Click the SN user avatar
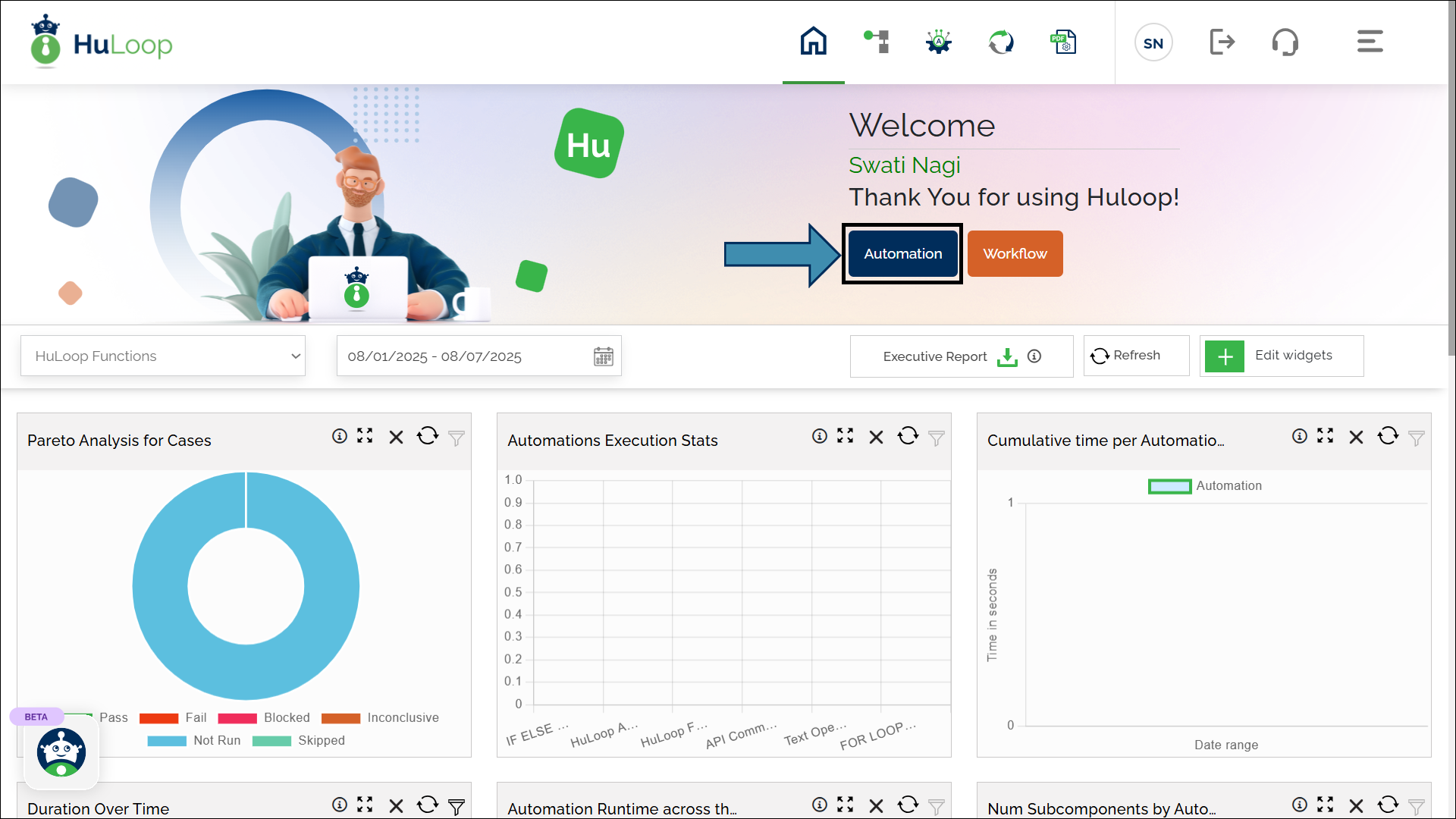 click(x=1153, y=43)
